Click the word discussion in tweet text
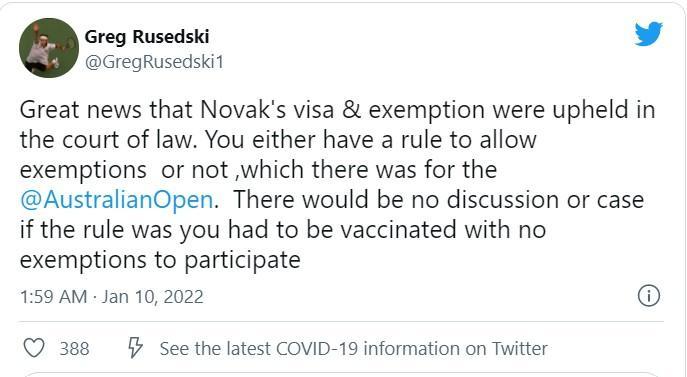687x377 pixels. pyautogui.click(x=503, y=199)
